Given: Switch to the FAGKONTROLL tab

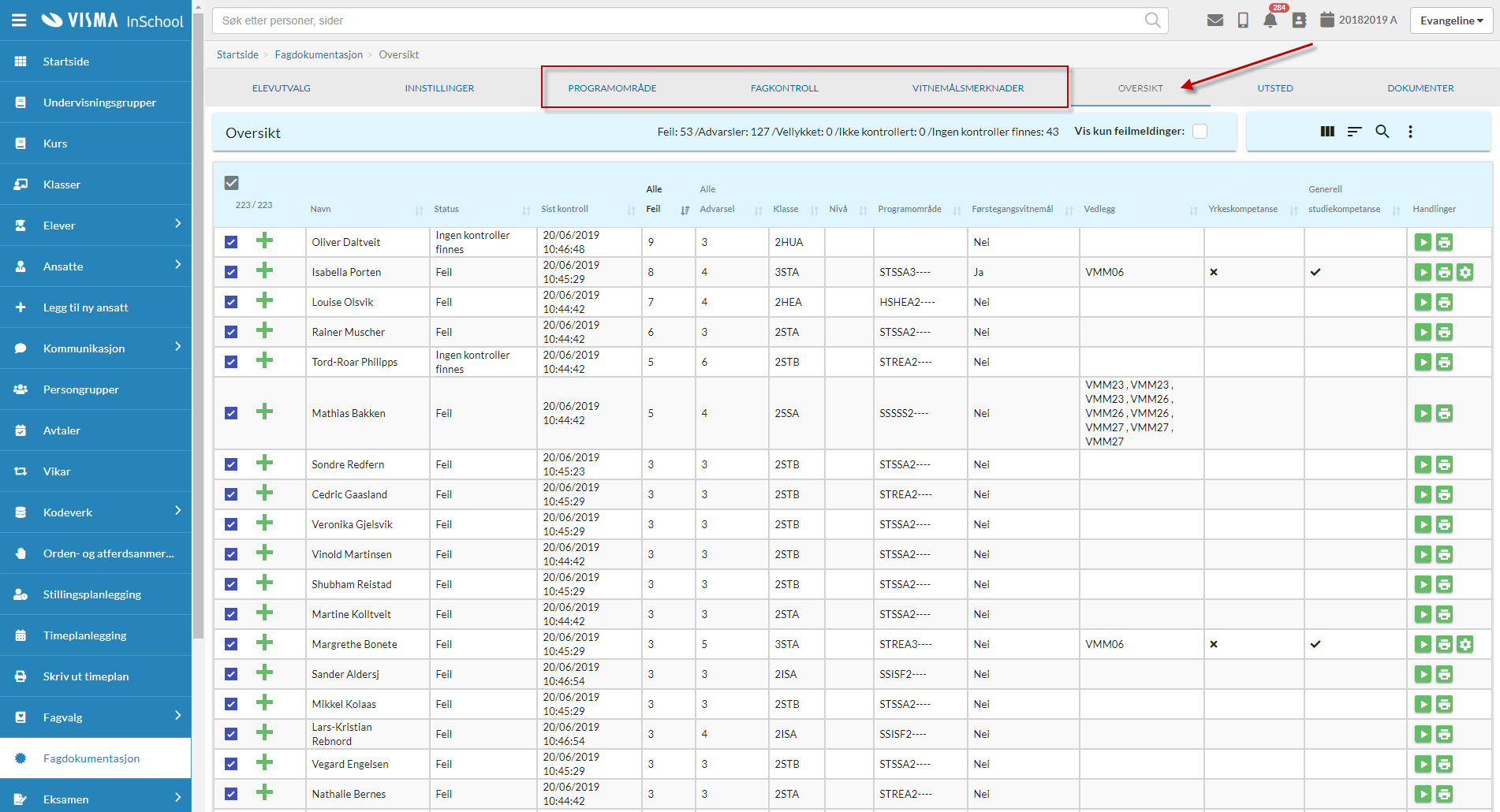Looking at the screenshot, I should pos(785,88).
